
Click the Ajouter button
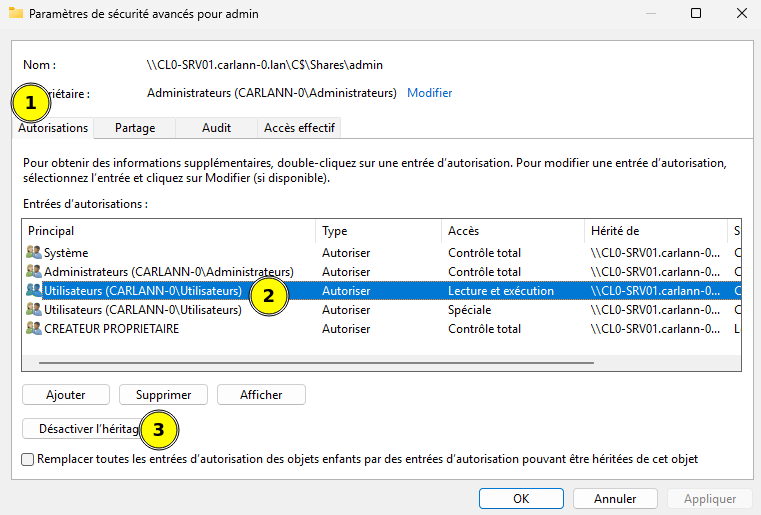66,395
